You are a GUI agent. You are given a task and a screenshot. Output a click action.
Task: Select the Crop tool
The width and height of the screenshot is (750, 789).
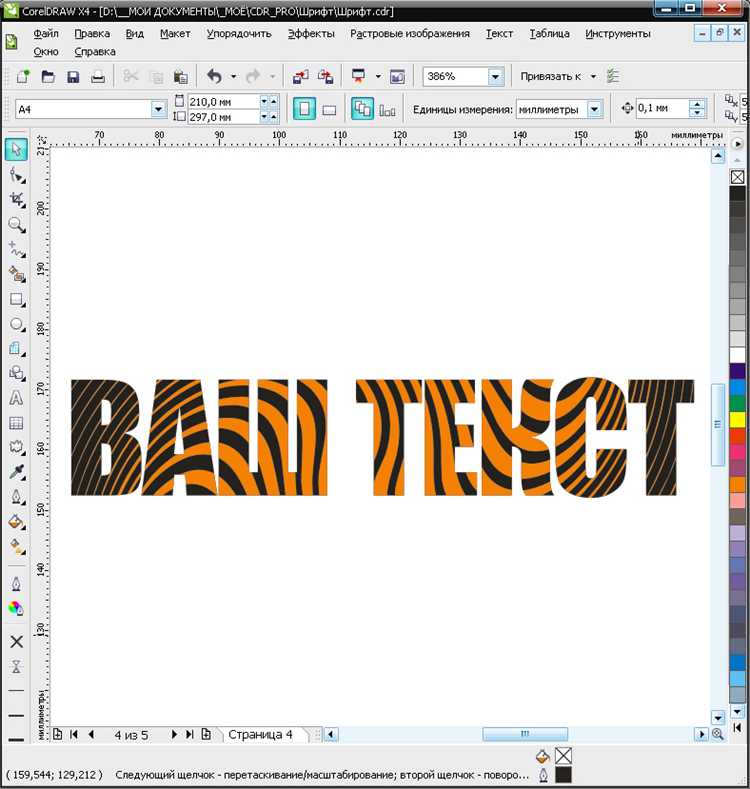coord(16,200)
